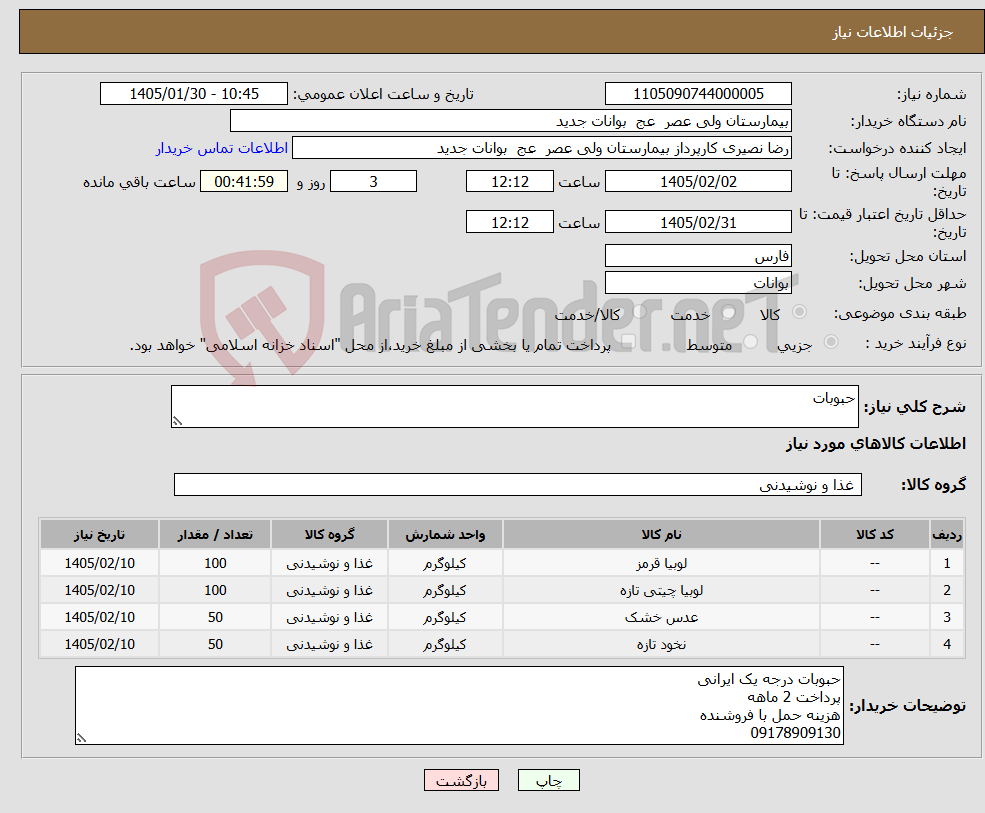Screen dimensions: 985x813
Task: Click the item name نخود تازه
Action: [x=661, y=645]
